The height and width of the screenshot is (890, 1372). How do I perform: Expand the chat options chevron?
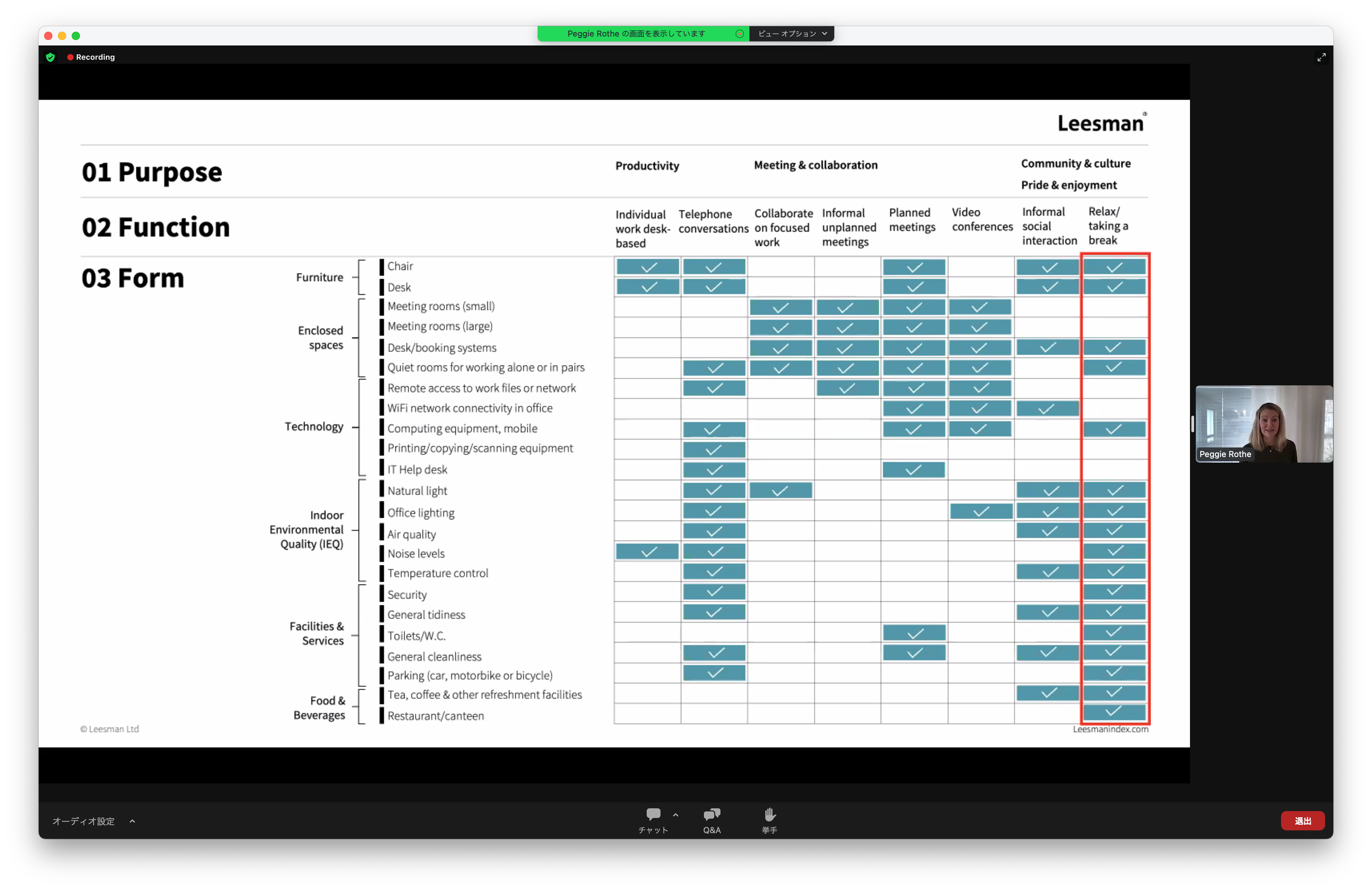[676, 815]
